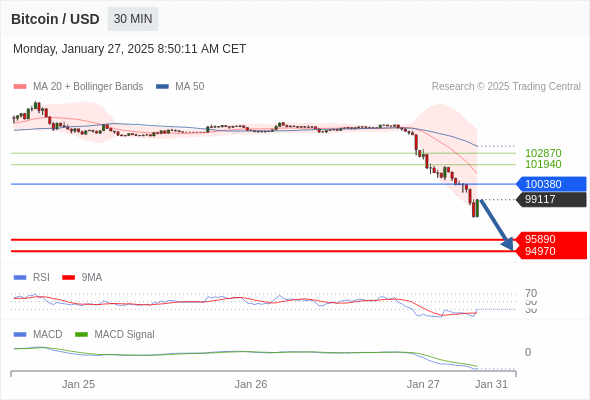
Task: Click the red 95890 support price label
Action: pos(540,239)
